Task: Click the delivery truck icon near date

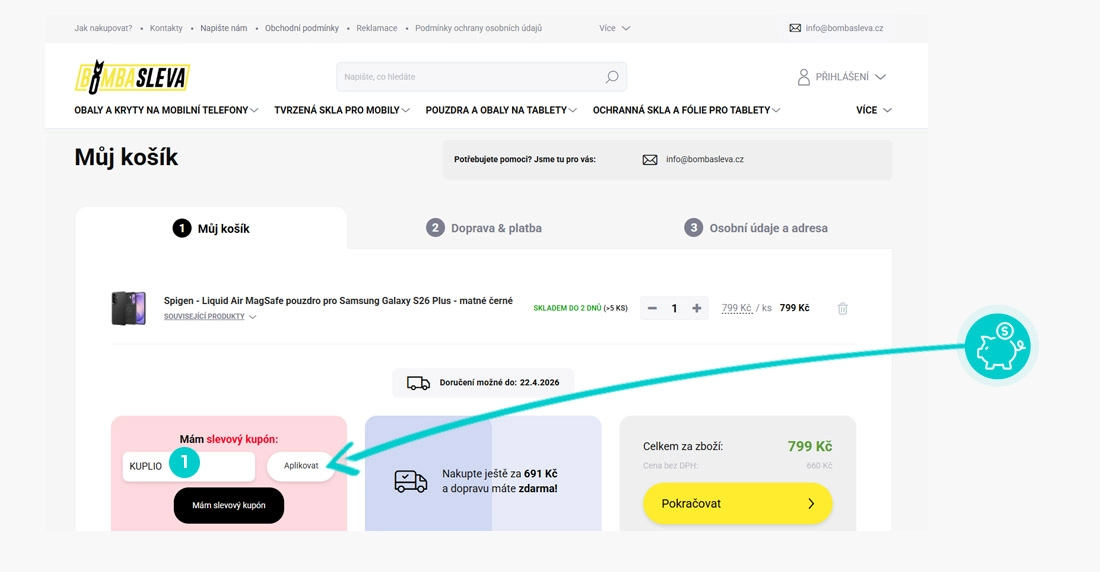Action: (x=418, y=383)
